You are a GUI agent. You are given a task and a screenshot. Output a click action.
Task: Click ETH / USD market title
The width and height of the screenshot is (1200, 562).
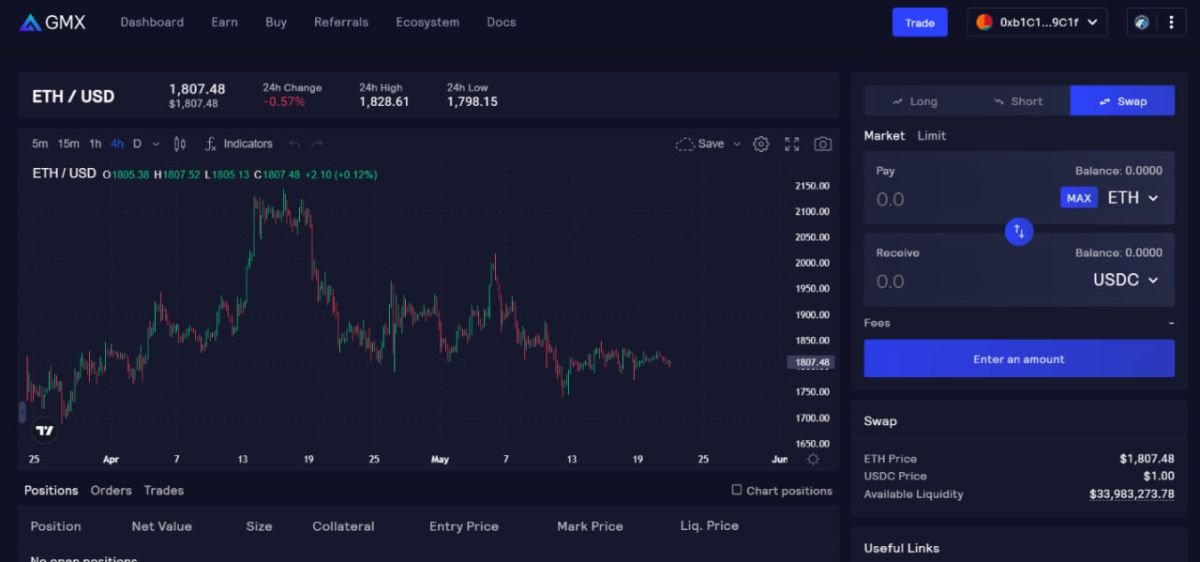pos(73,96)
